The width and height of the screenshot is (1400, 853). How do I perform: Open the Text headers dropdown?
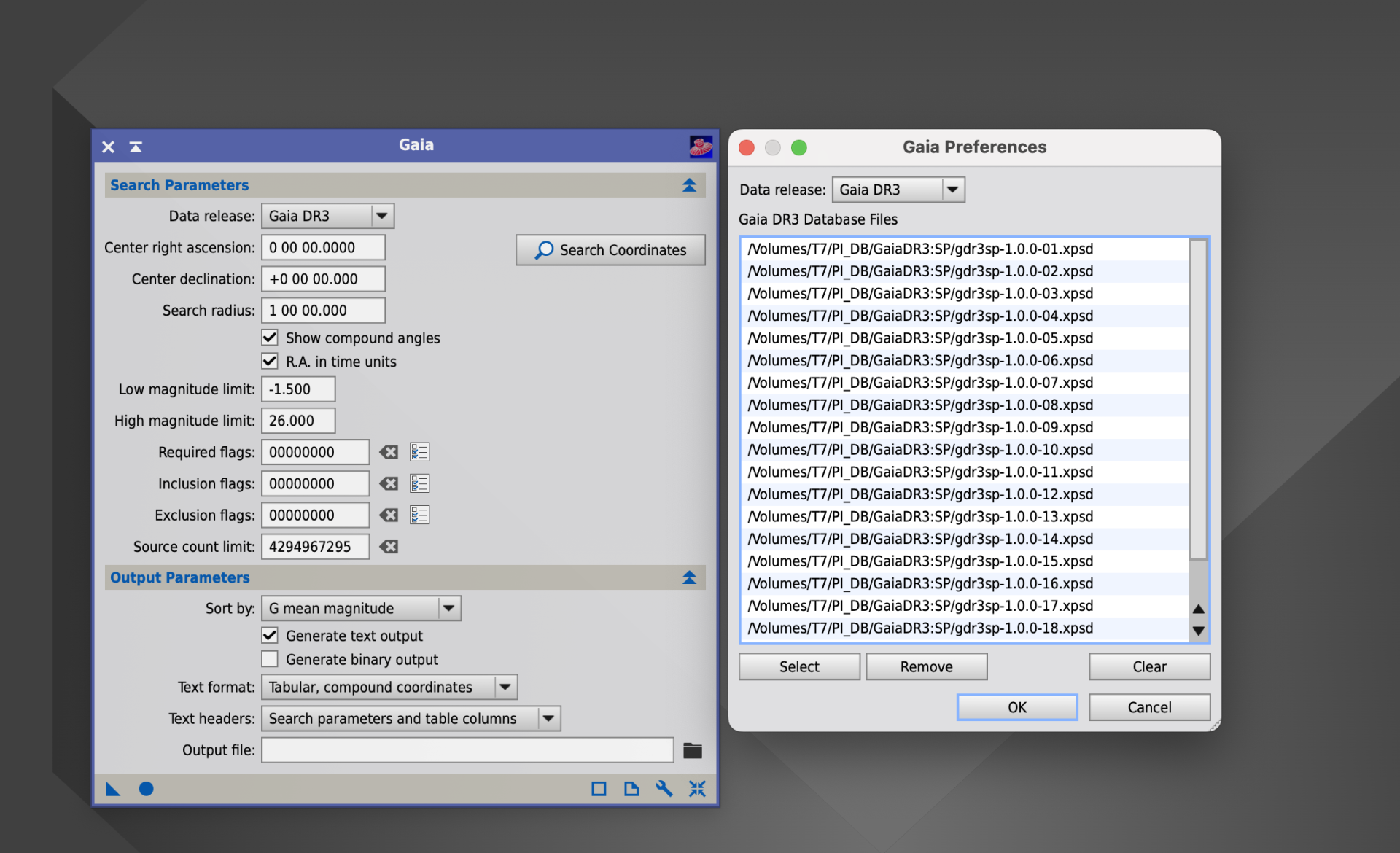(x=411, y=718)
